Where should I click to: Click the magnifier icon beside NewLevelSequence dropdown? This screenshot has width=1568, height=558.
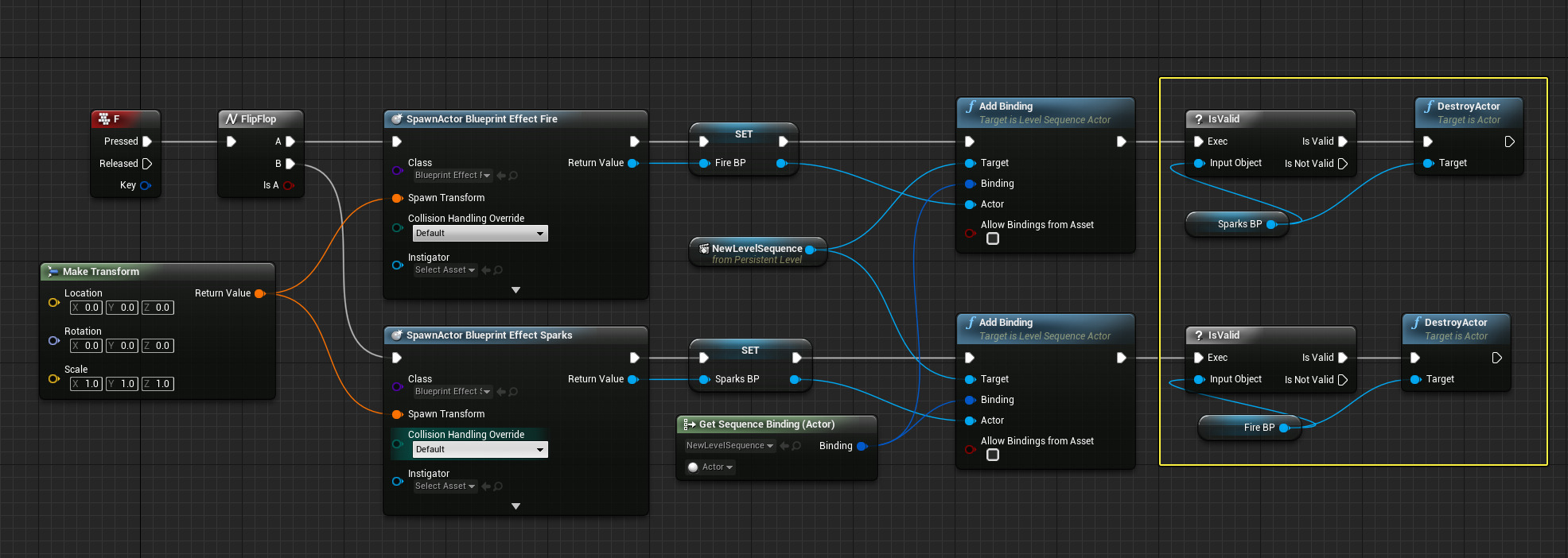point(796,446)
